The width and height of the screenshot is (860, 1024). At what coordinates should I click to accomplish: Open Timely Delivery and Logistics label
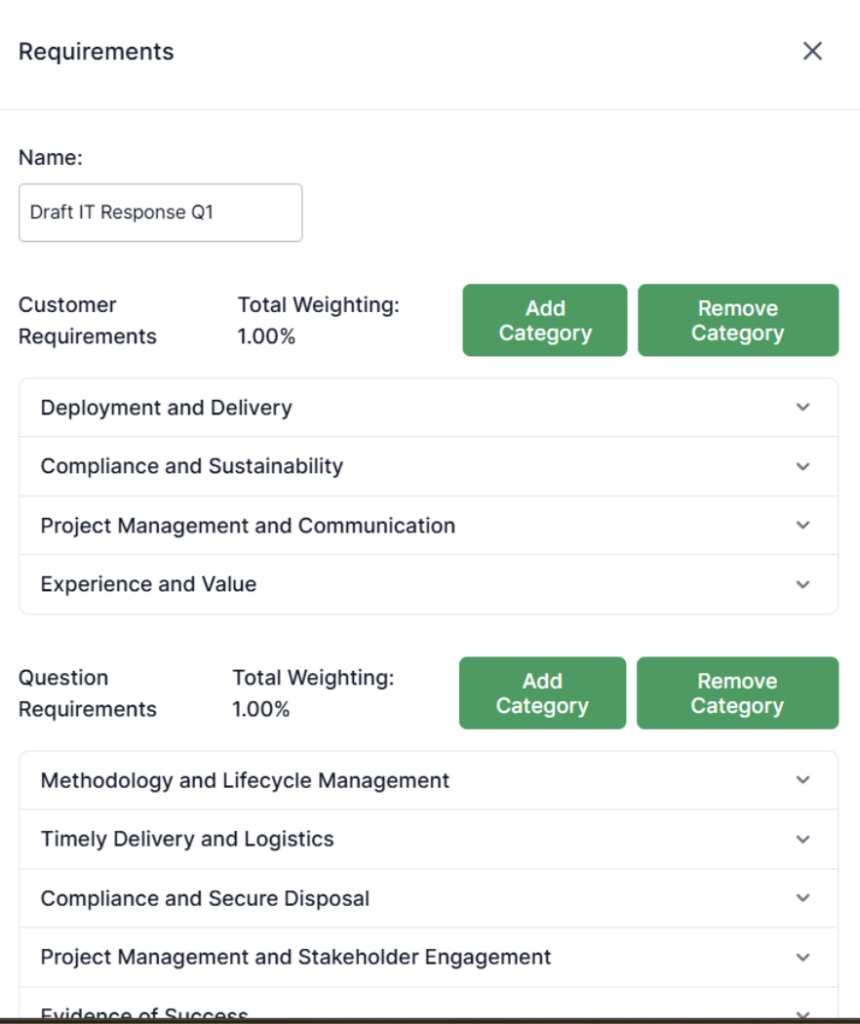point(187,839)
